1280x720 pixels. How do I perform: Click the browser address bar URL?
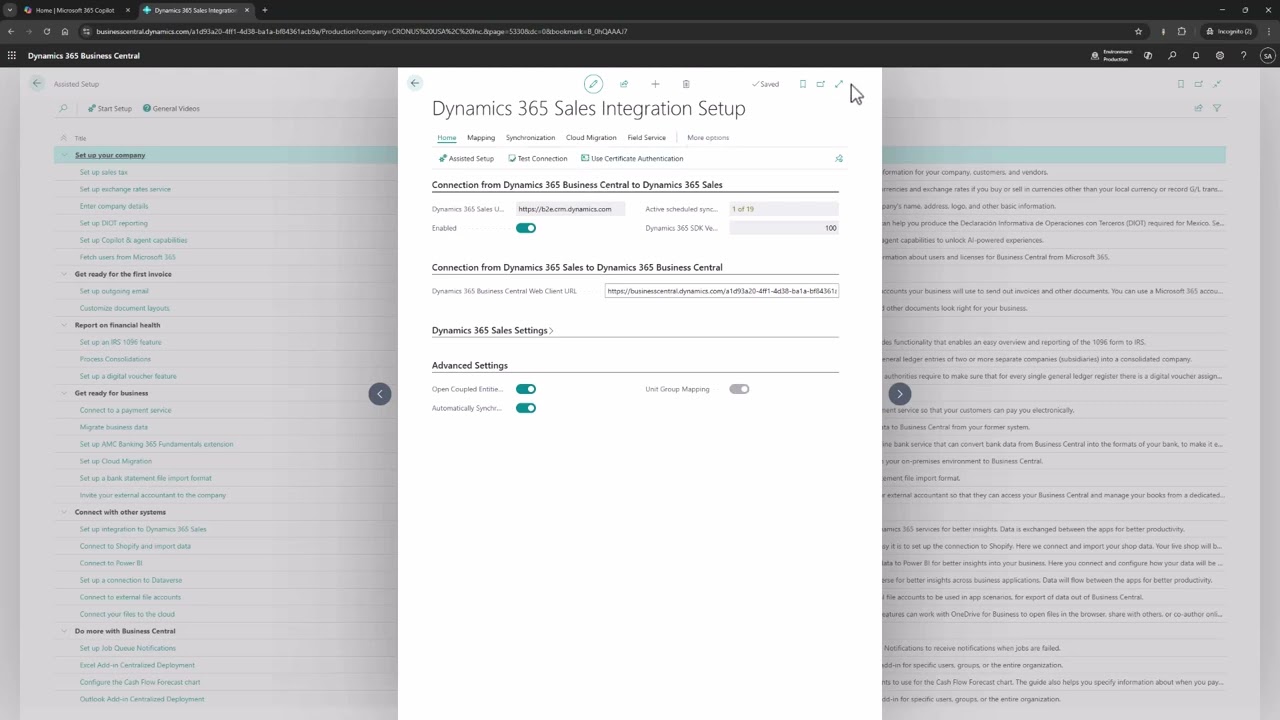point(362,31)
